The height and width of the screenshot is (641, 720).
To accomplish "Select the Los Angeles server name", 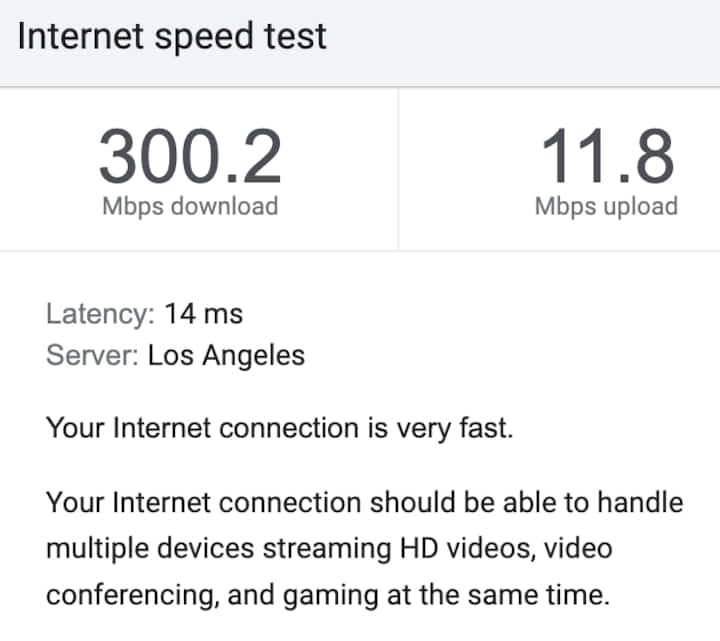I will click(x=226, y=355).
